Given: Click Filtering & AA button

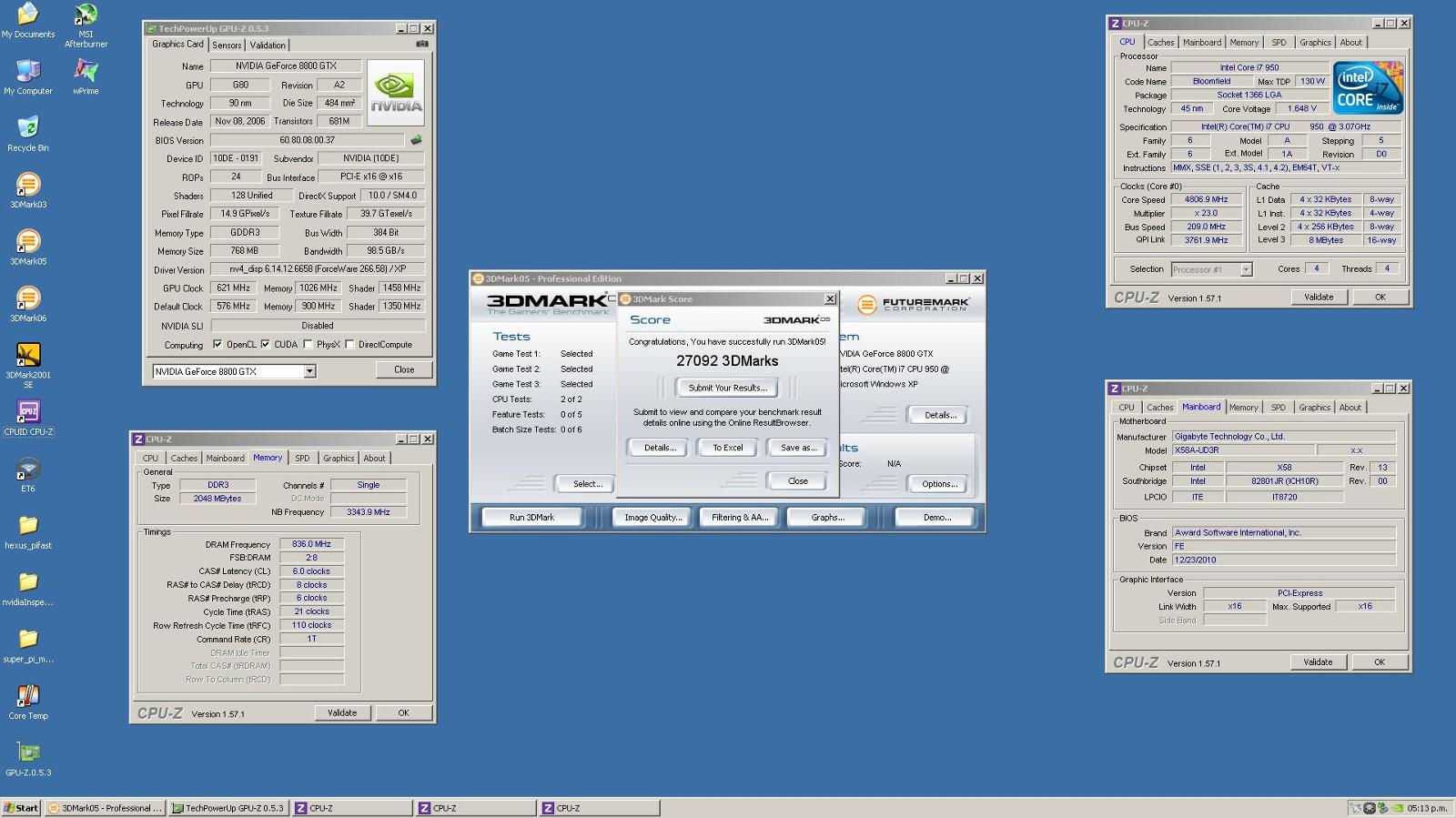Looking at the screenshot, I should (740, 517).
